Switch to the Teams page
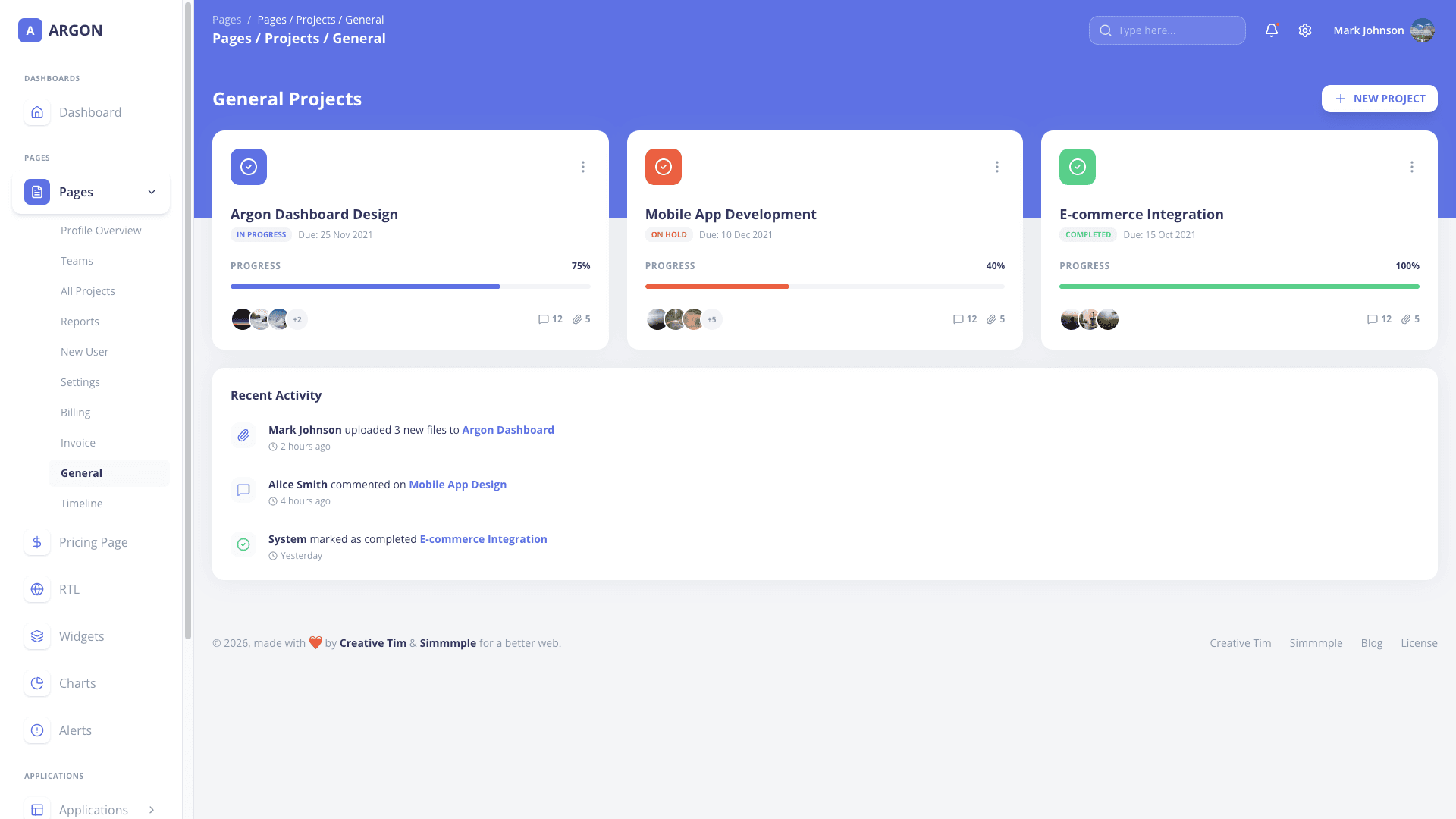1456x819 pixels. point(77,260)
